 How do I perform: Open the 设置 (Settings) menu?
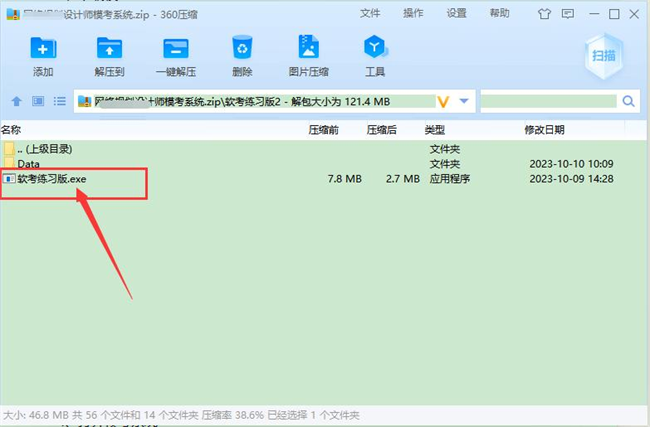[457, 14]
